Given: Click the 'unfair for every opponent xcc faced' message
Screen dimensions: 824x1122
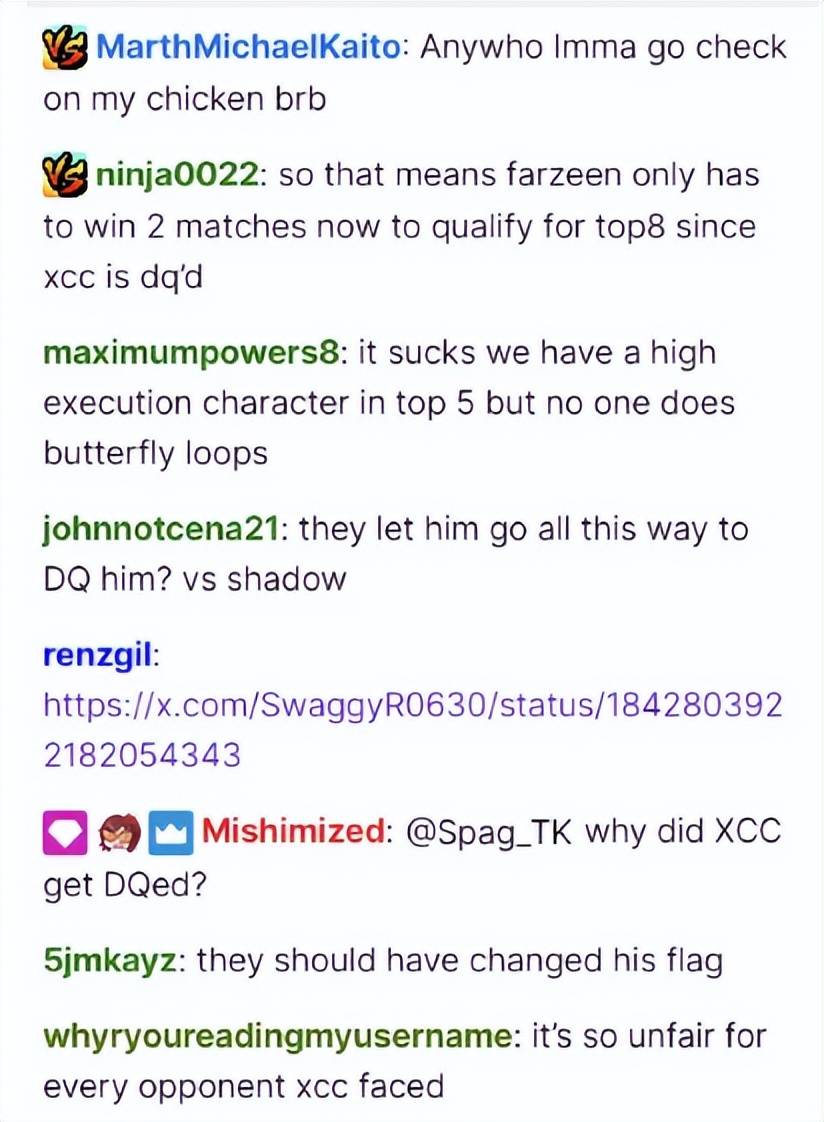Looking at the screenshot, I should 404,1062.
